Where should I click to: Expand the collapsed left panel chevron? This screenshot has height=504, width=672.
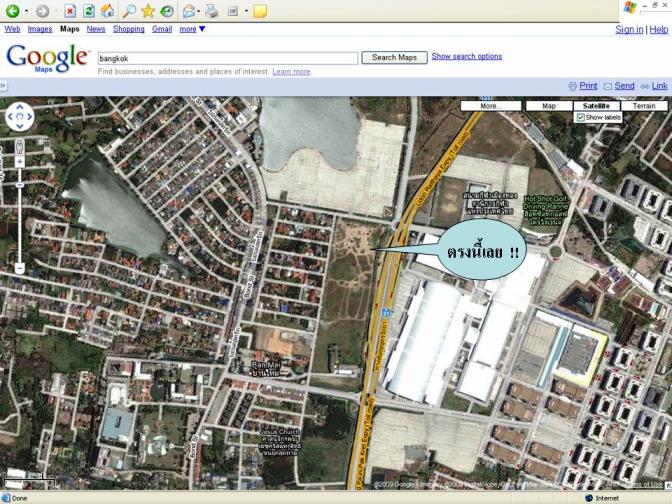4,86
